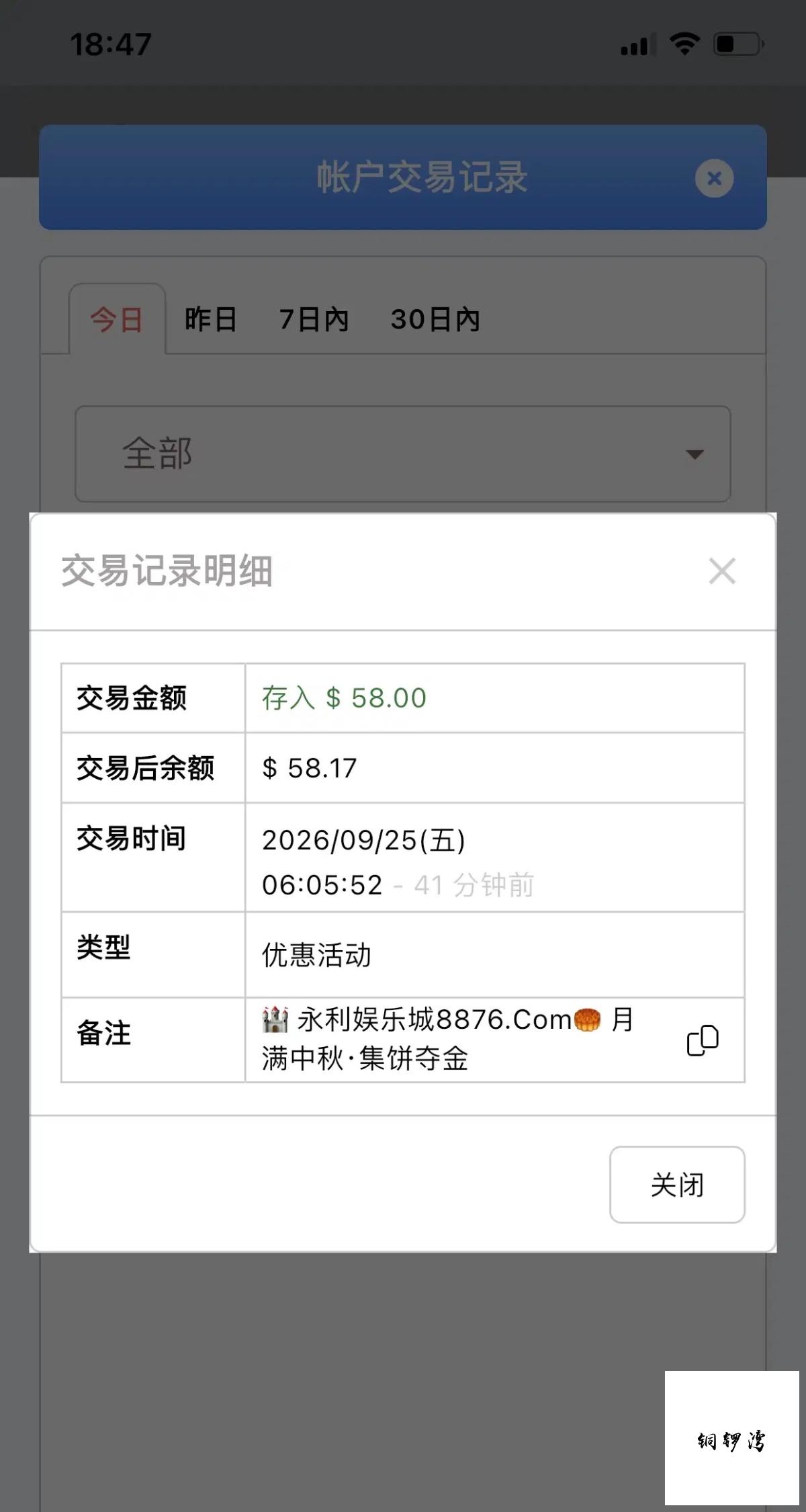Tap the mooncake emoji in remark
The width and height of the screenshot is (806, 1512).
click(x=587, y=1019)
